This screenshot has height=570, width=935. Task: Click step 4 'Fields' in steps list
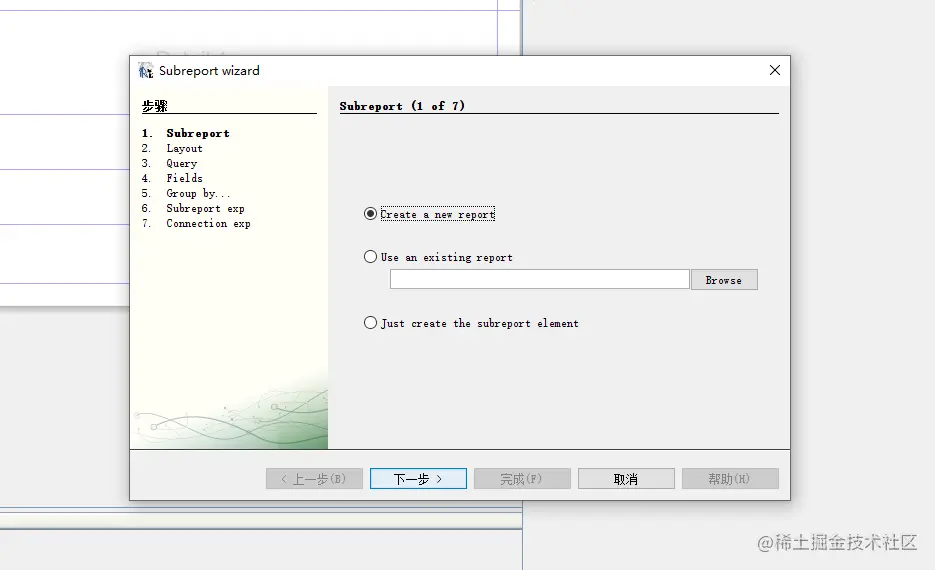[x=184, y=178]
